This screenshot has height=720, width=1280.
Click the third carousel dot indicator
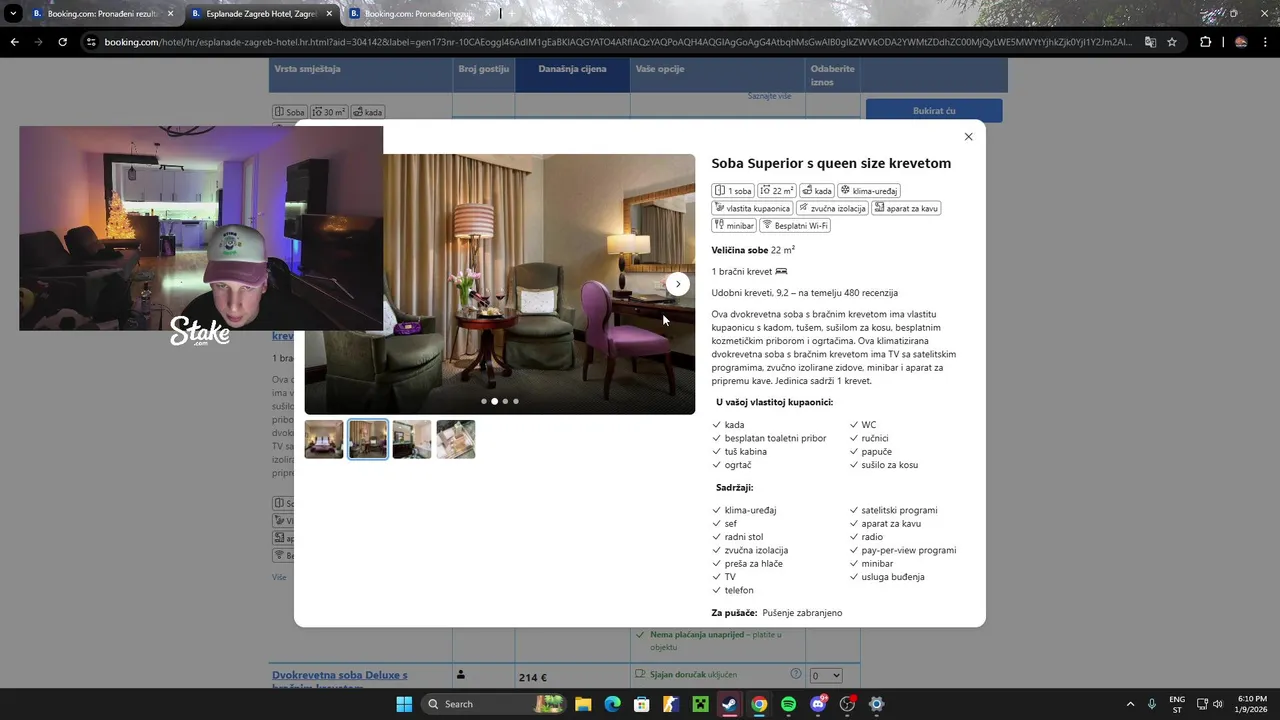(505, 401)
